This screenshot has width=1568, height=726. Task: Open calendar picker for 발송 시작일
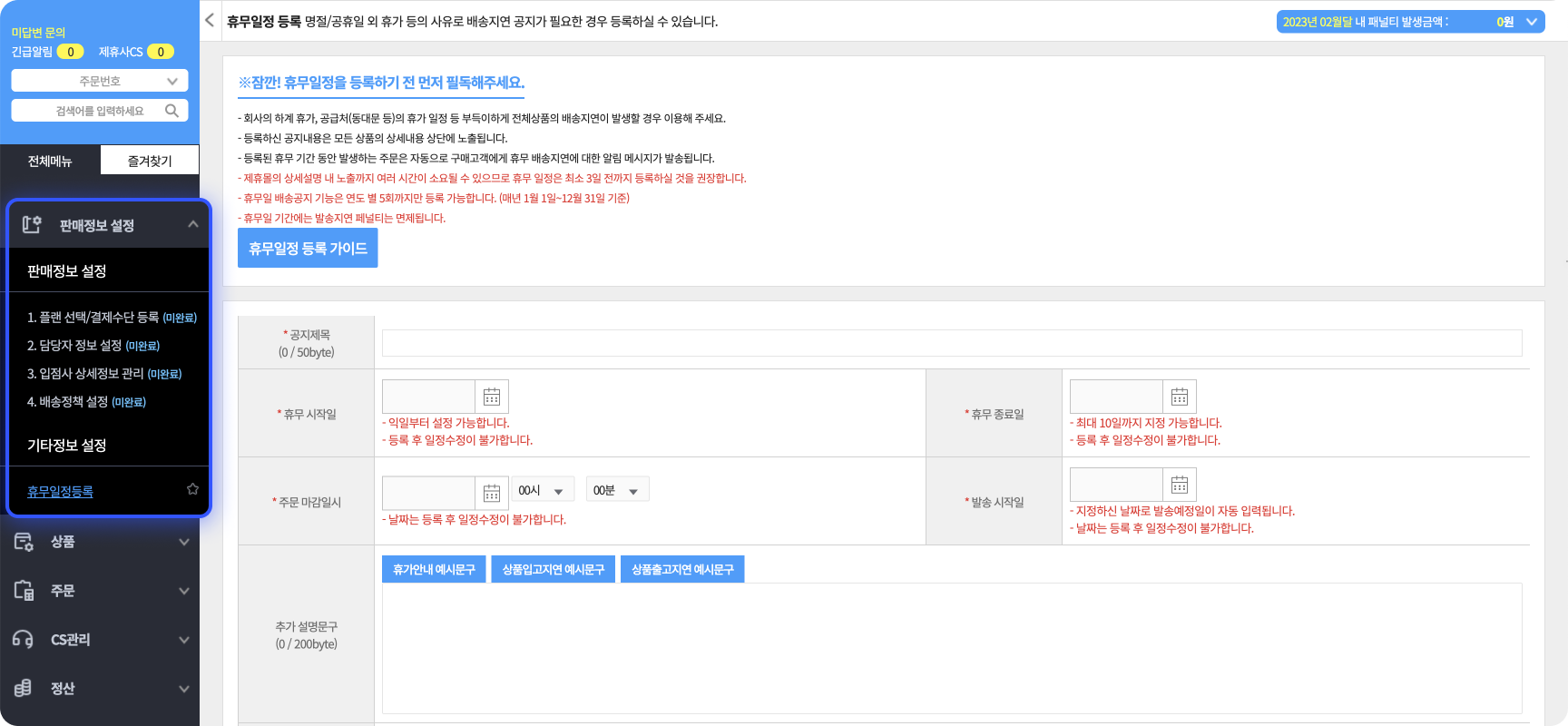(x=1179, y=485)
